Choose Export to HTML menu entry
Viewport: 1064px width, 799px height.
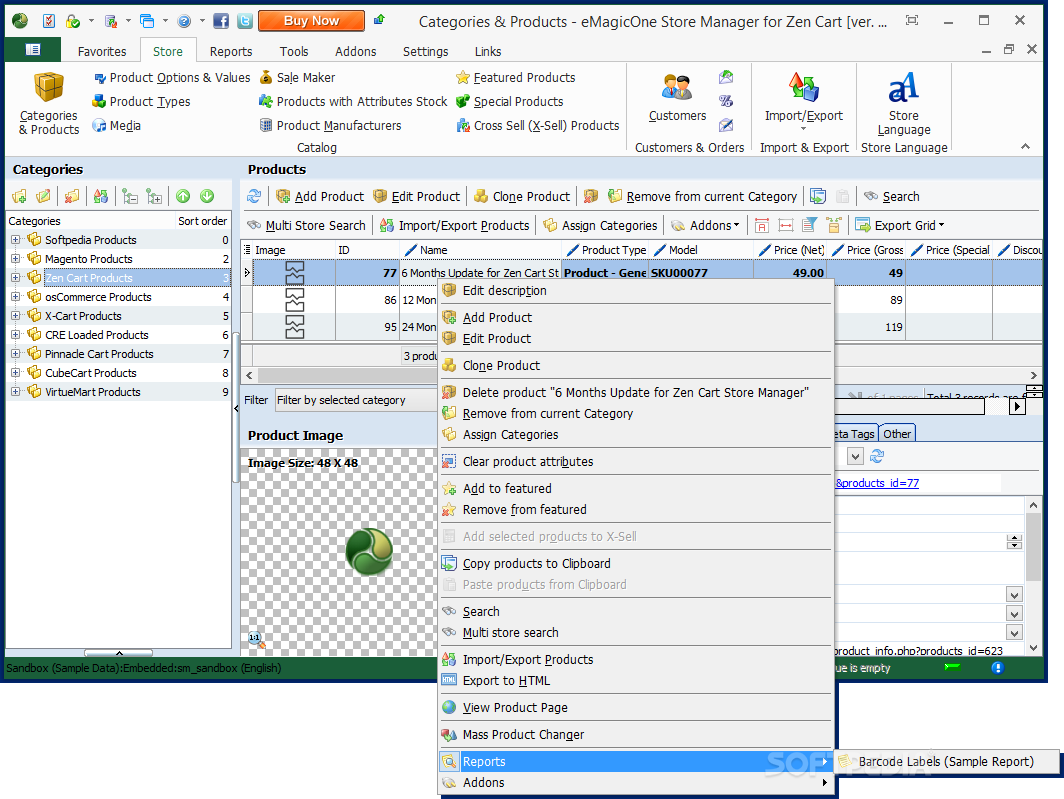[x=636, y=681]
